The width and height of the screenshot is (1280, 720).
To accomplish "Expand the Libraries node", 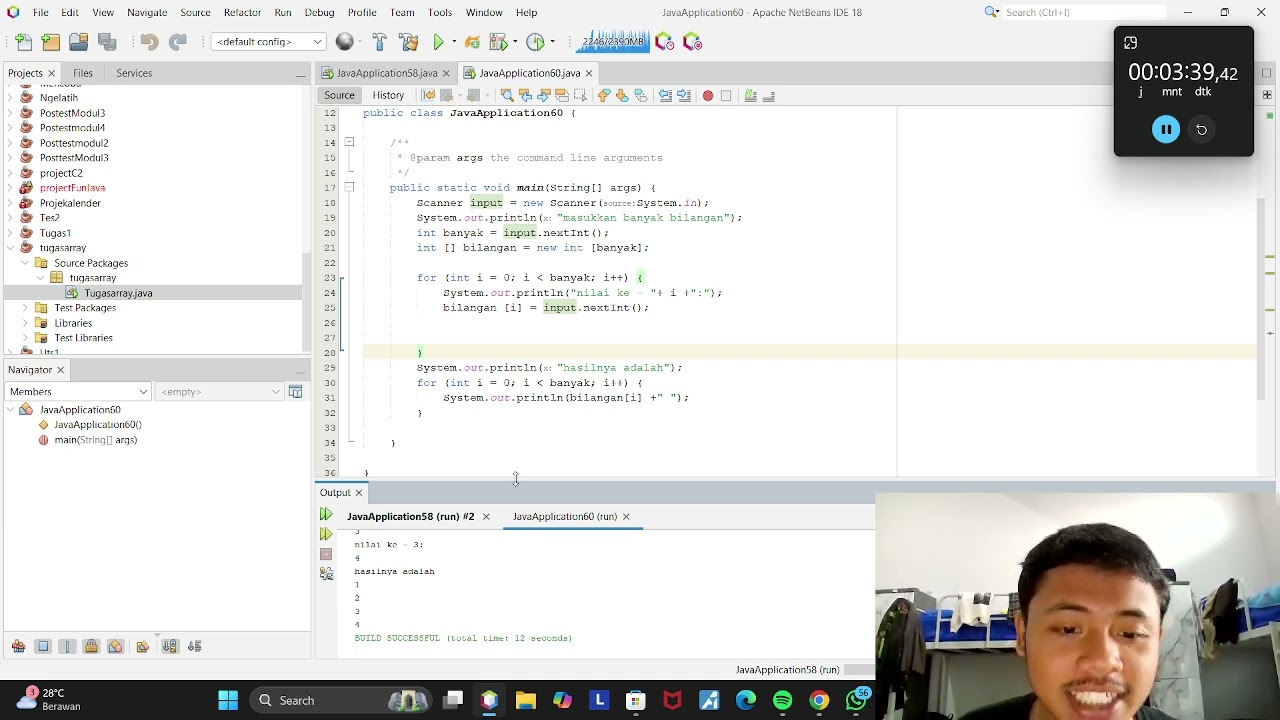I will [x=25, y=323].
